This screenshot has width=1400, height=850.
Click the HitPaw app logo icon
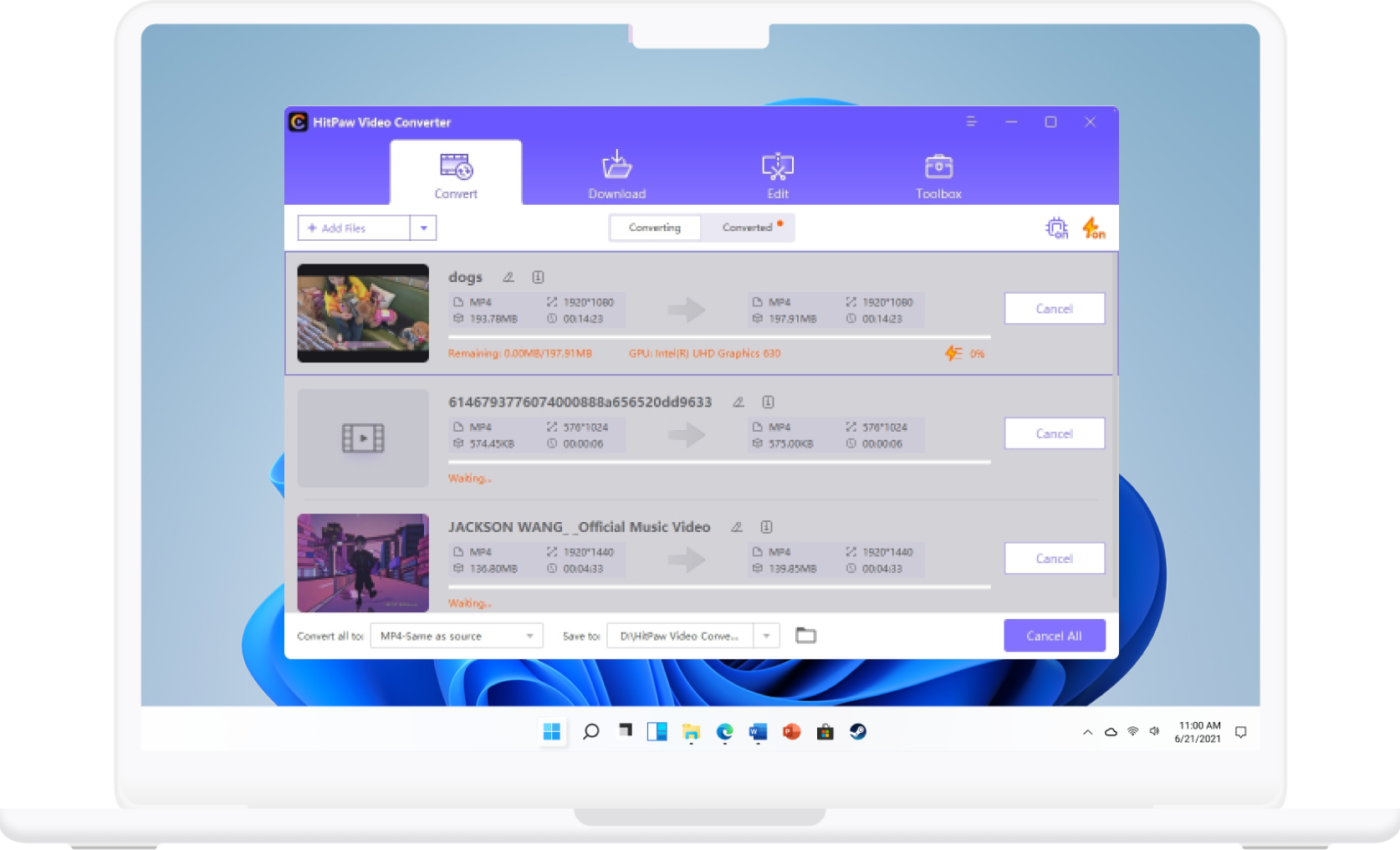pyautogui.click(x=299, y=122)
